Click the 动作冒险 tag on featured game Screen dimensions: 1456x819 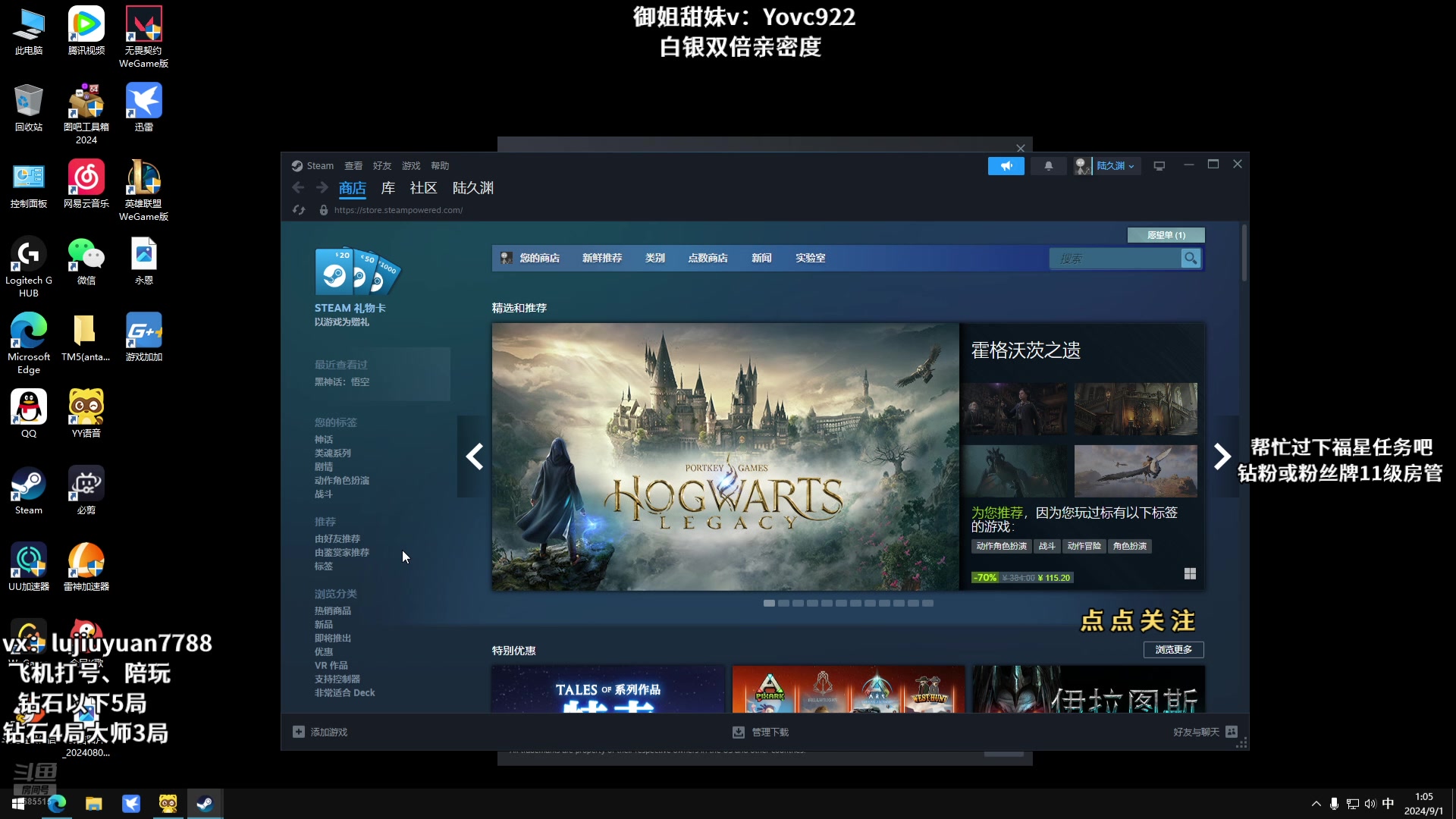pos(1084,546)
